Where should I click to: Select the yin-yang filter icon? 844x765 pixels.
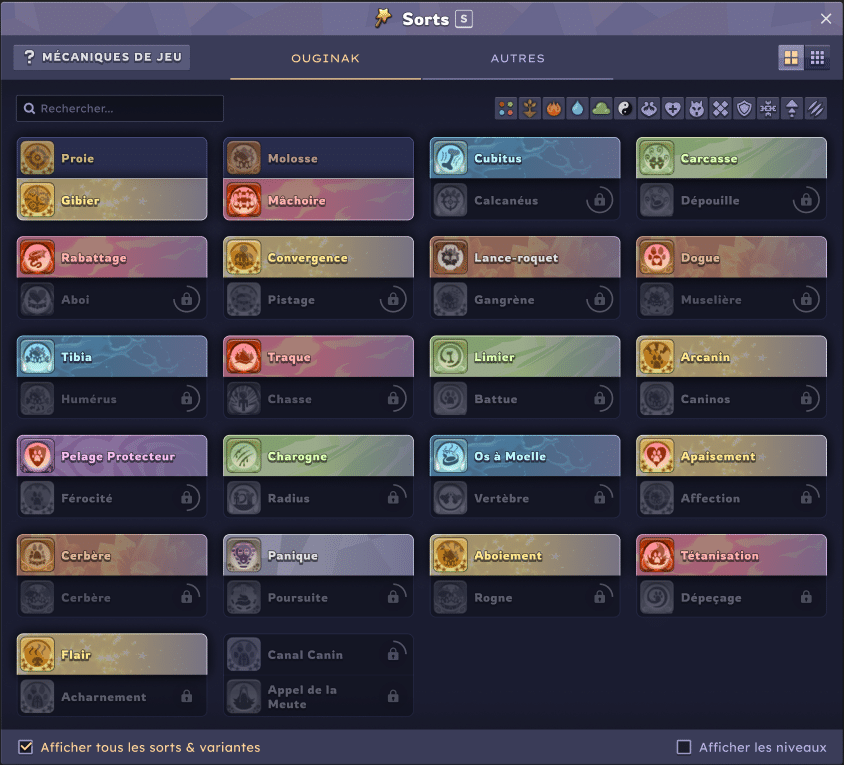click(624, 109)
